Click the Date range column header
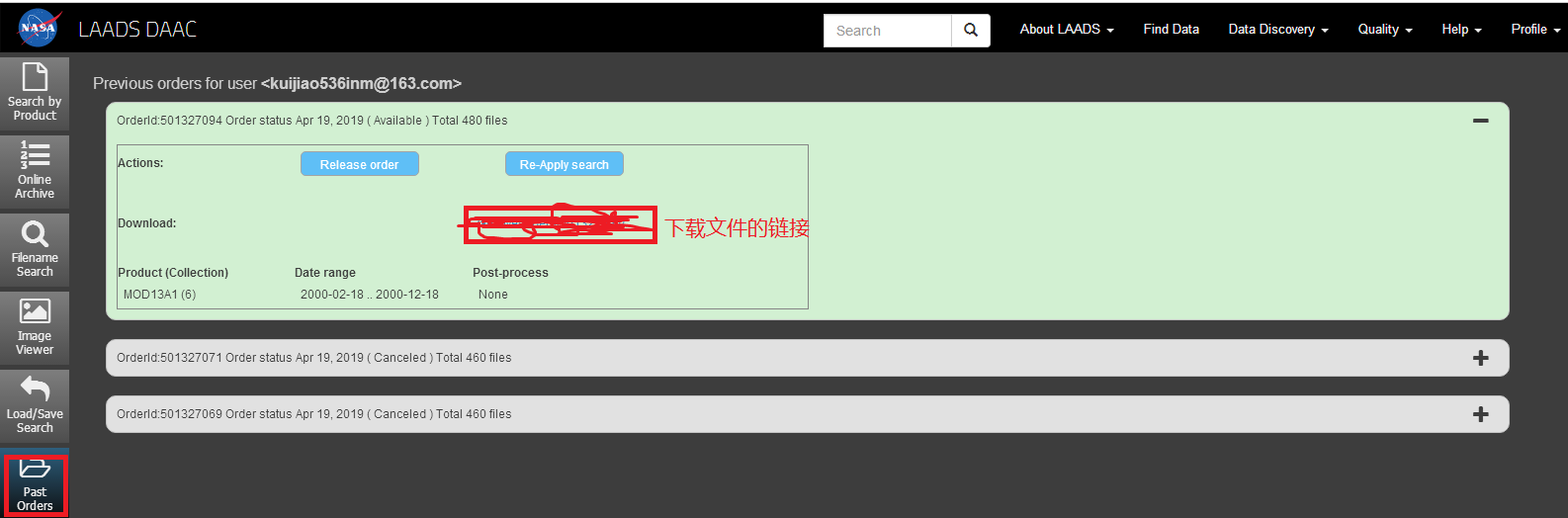This screenshot has width=1568, height=518. 325,273
